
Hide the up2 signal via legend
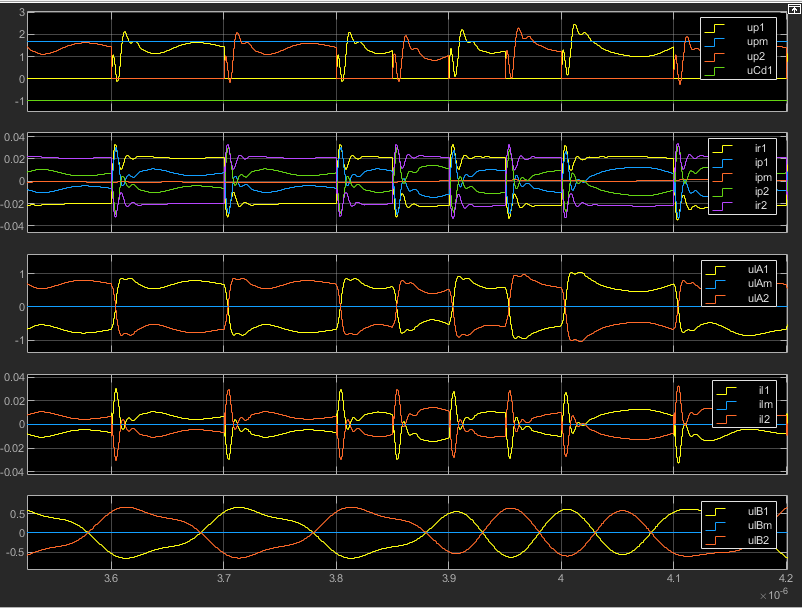(755, 56)
